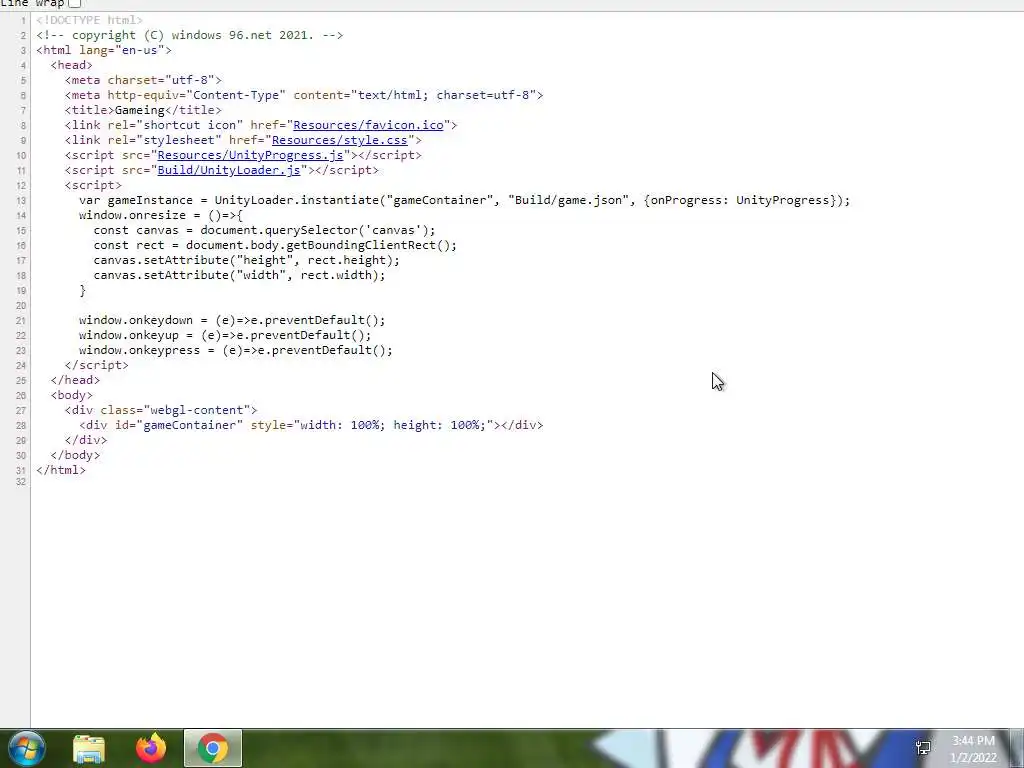Click the closing </html> tag
This screenshot has height=768, width=1024.
coord(61,470)
